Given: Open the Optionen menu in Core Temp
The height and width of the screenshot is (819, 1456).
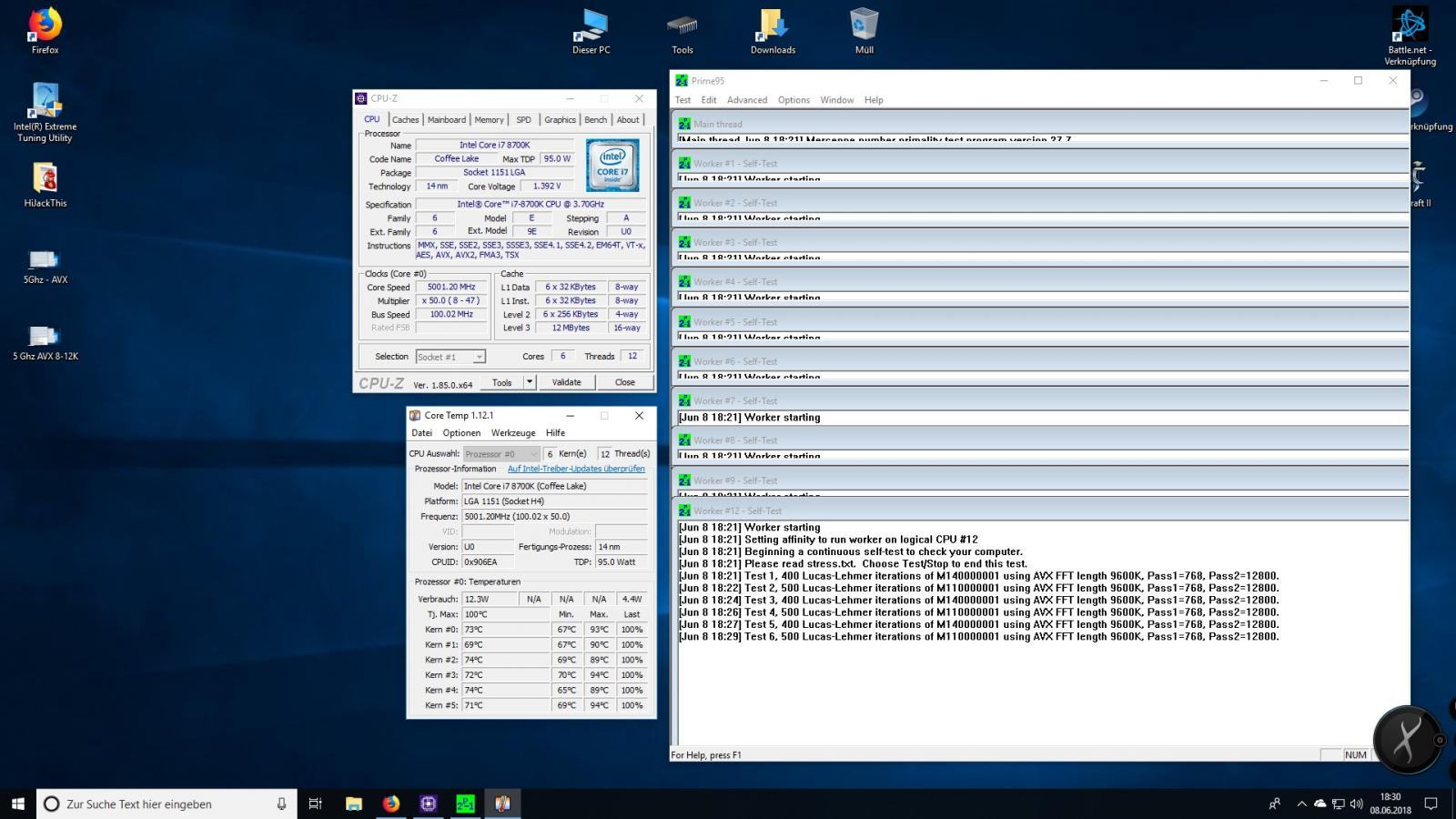Looking at the screenshot, I should (x=461, y=433).
